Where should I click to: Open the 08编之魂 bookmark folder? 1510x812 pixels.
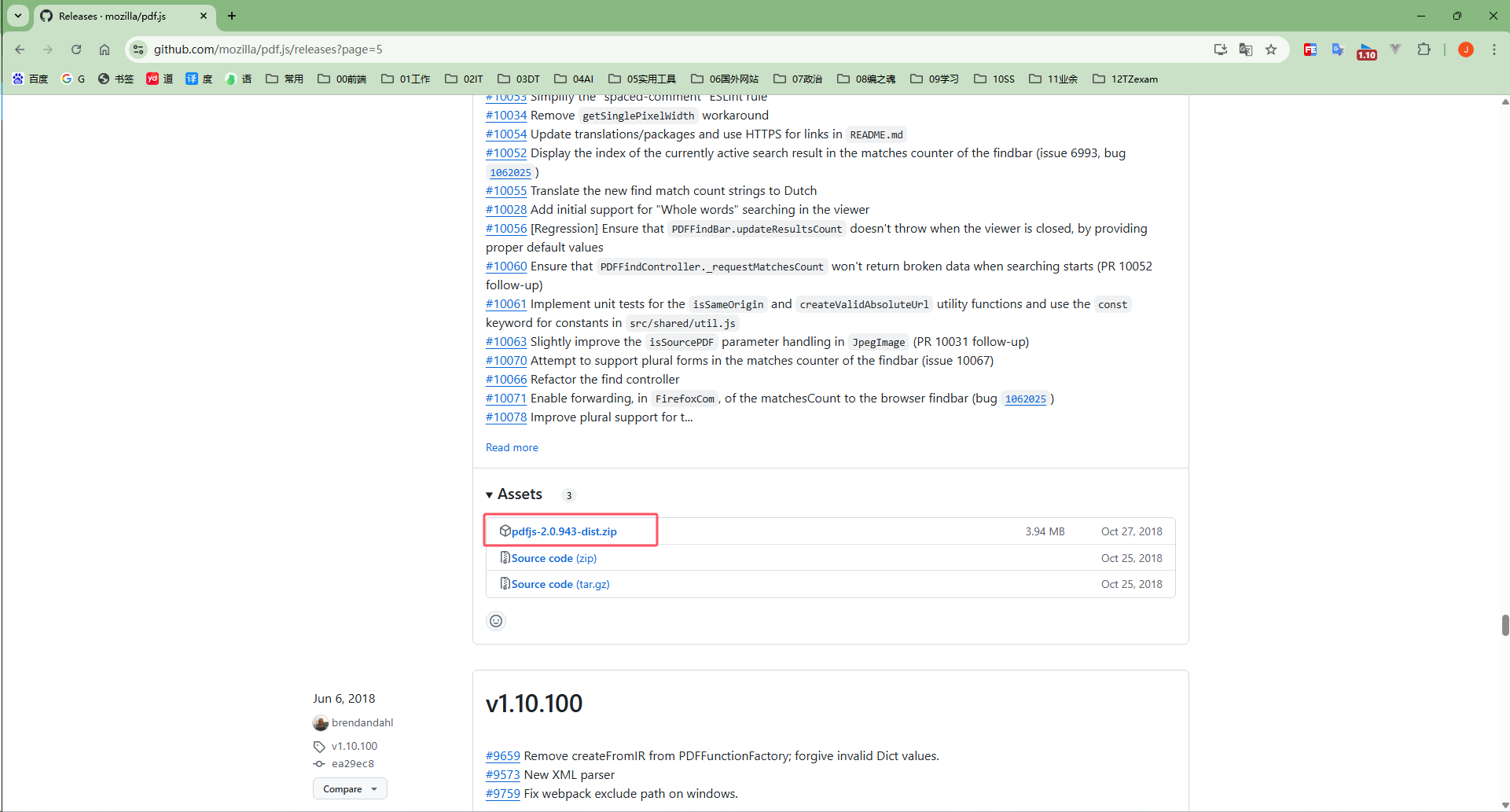(x=866, y=79)
